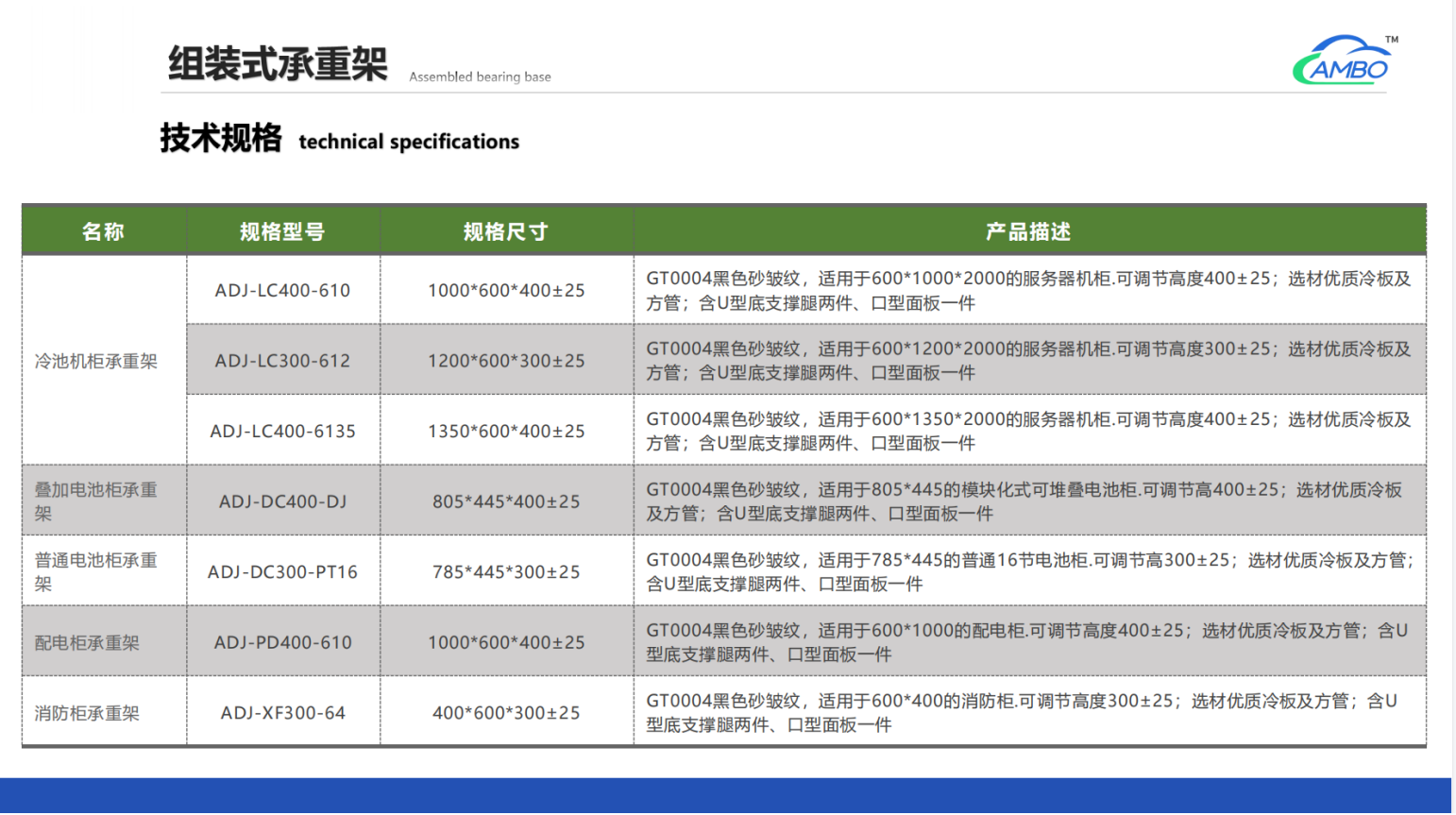Click the AMBO logo
Viewport: 1456px width, 815px height.
[x=1344, y=61]
